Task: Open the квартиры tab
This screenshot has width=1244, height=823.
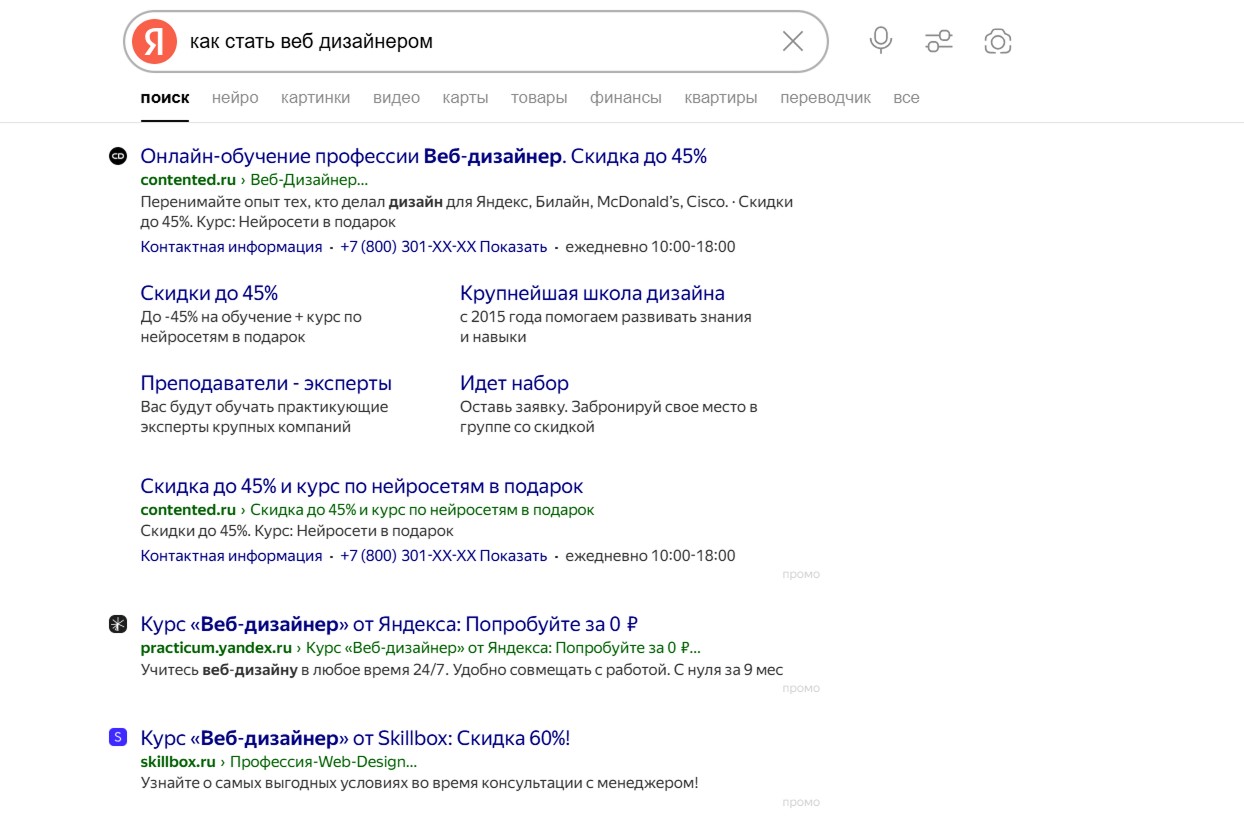Action: coord(721,98)
